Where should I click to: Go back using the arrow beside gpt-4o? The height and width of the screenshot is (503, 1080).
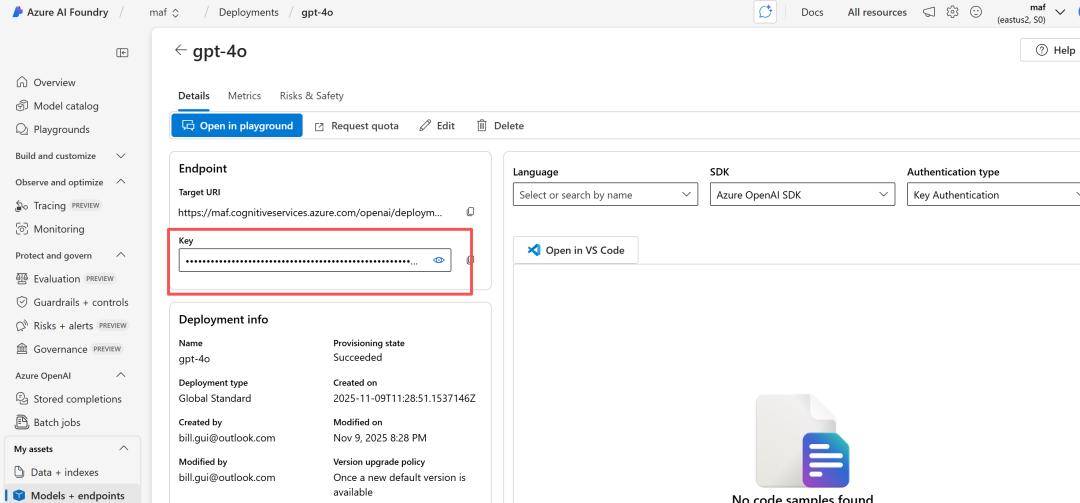tap(180, 50)
